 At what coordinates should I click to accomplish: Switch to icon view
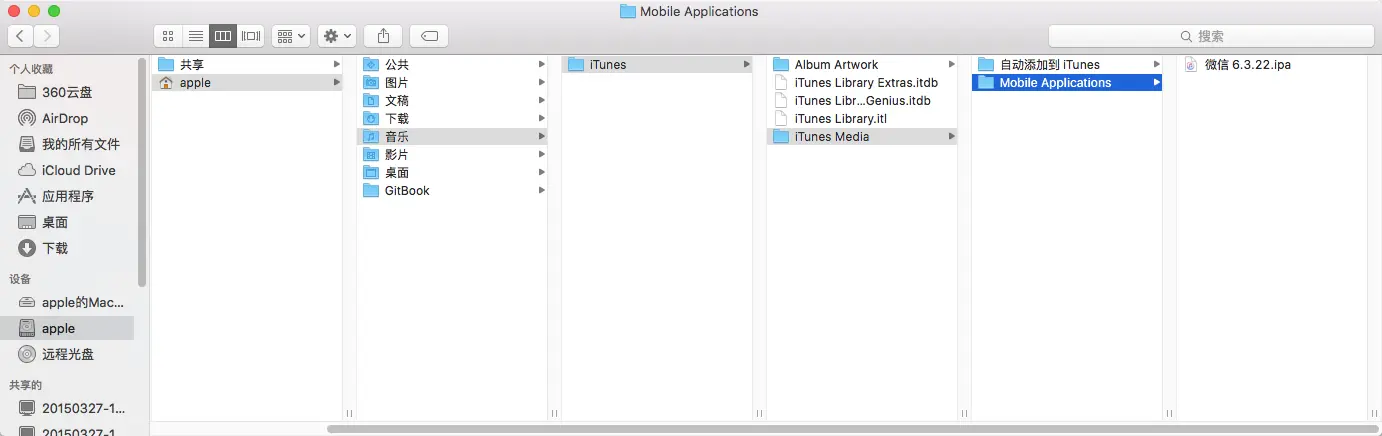click(x=168, y=36)
